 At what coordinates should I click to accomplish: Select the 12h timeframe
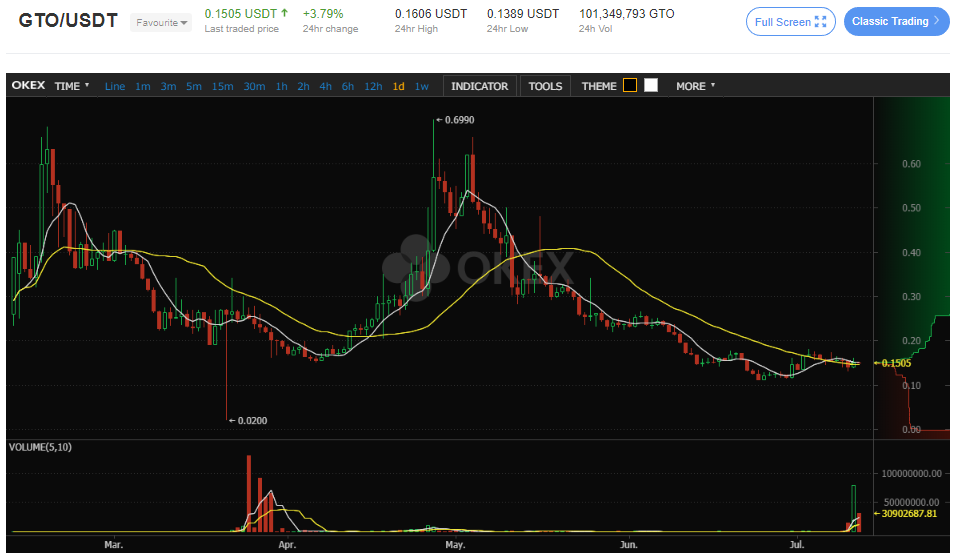(373, 86)
